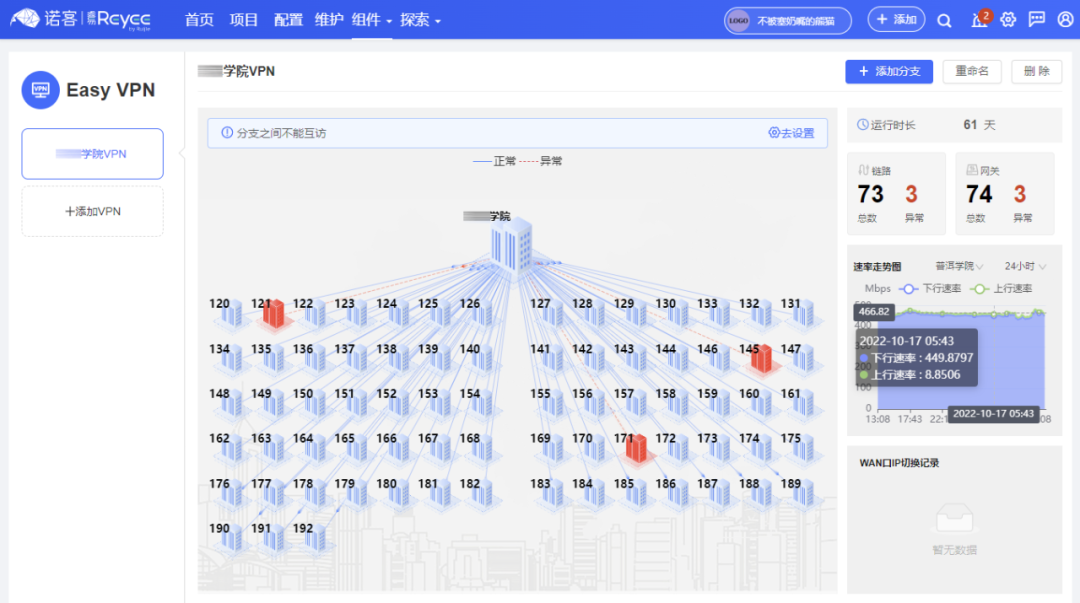Select the central headquarters building node
The height and width of the screenshot is (603, 1080).
512,248
